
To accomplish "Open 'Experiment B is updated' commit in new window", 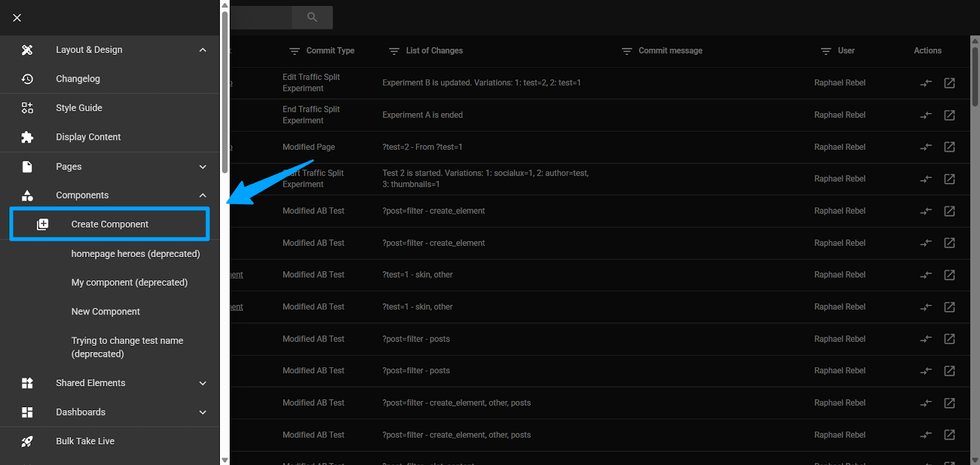I will (949, 83).
